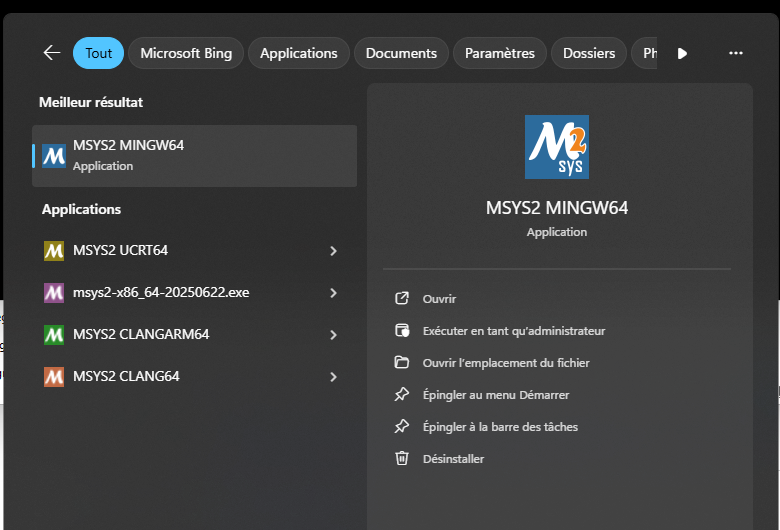This screenshot has width=780, height=530.
Task: Filter results by Documents
Action: (x=401, y=53)
